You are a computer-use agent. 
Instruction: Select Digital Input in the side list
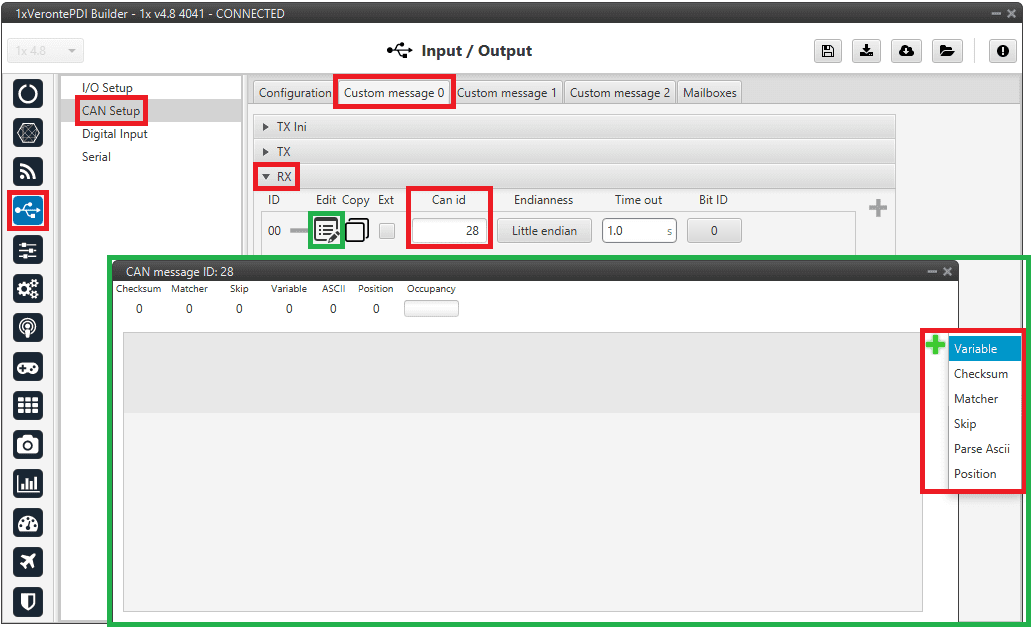pyautogui.click(x=114, y=134)
